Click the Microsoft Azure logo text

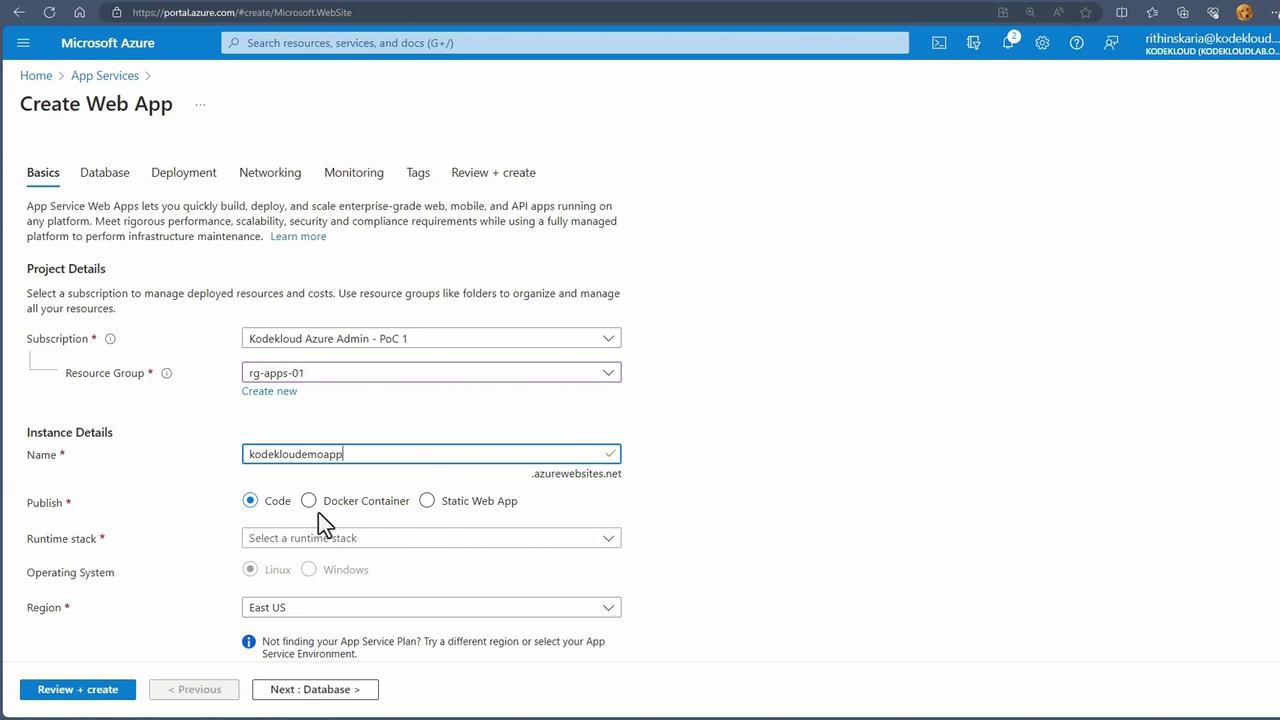(x=108, y=43)
